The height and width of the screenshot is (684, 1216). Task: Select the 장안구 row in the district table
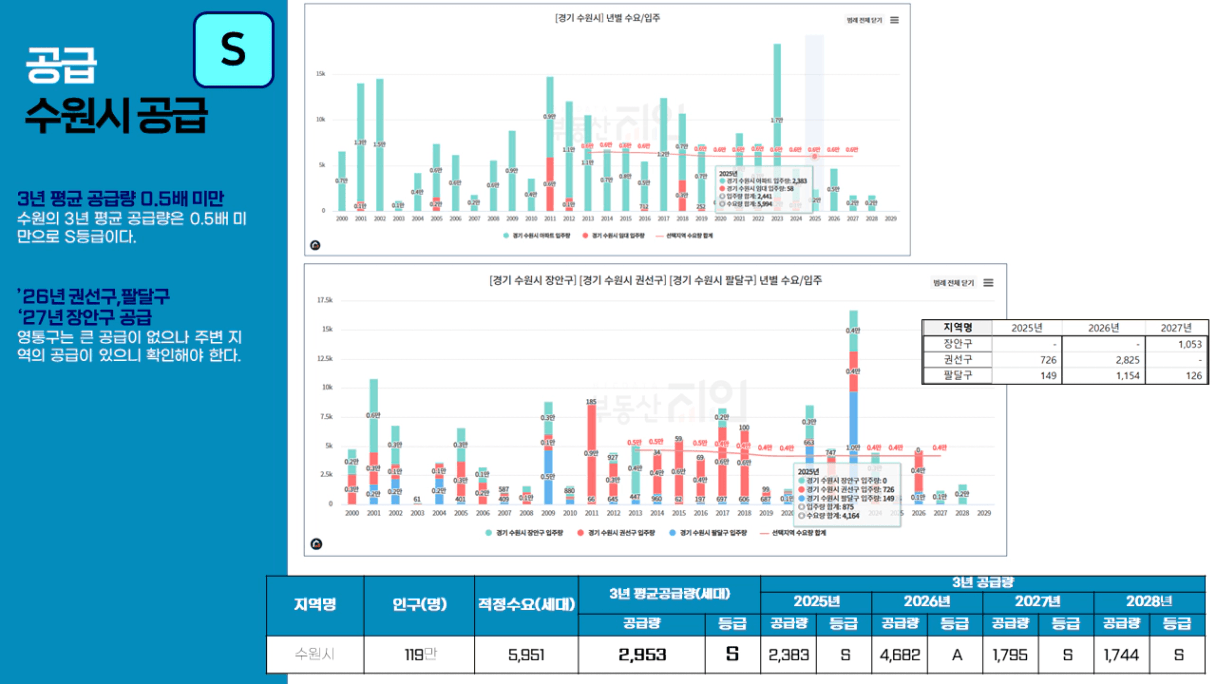[1065, 343]
